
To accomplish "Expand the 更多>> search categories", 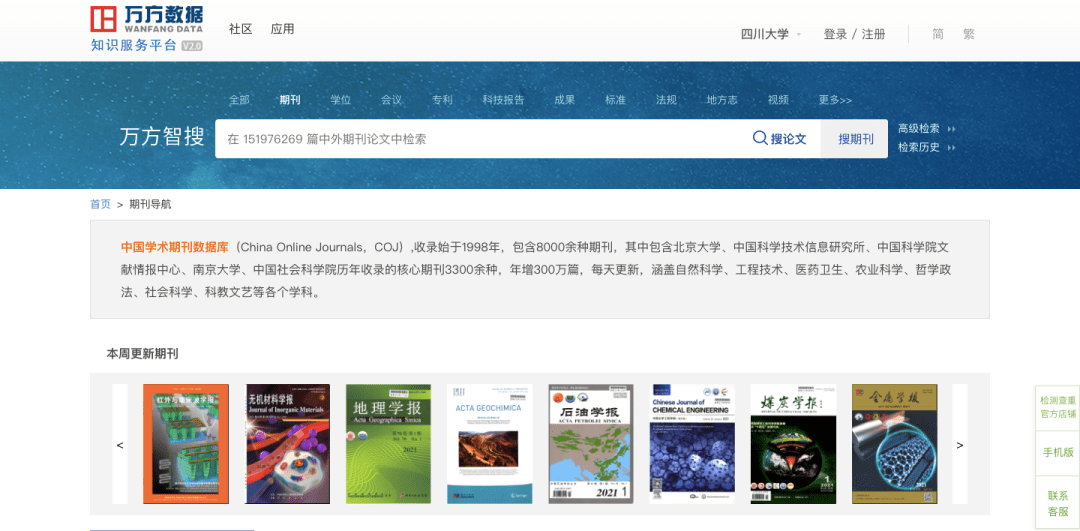I will (x=835, y=100).
